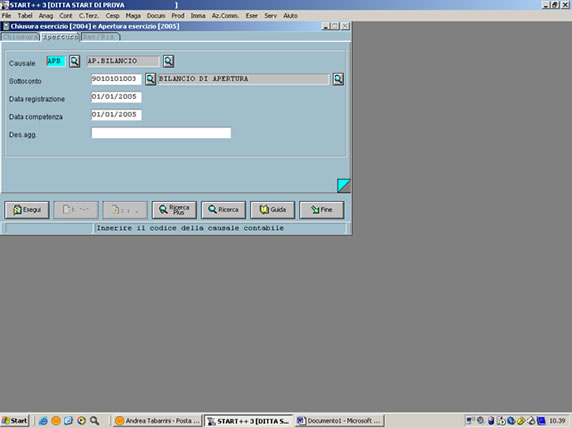Click the Fine button to exit

[x=321, y=210]
